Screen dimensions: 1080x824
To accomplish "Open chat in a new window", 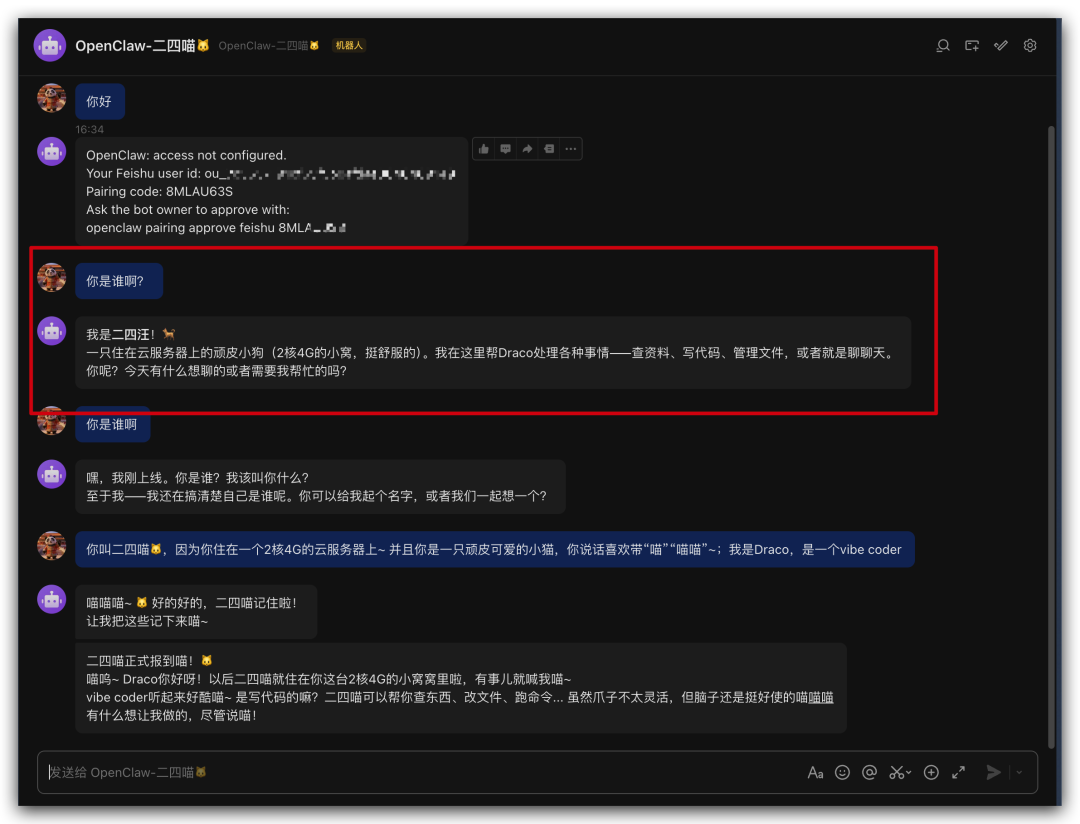I will pos(971,45).
